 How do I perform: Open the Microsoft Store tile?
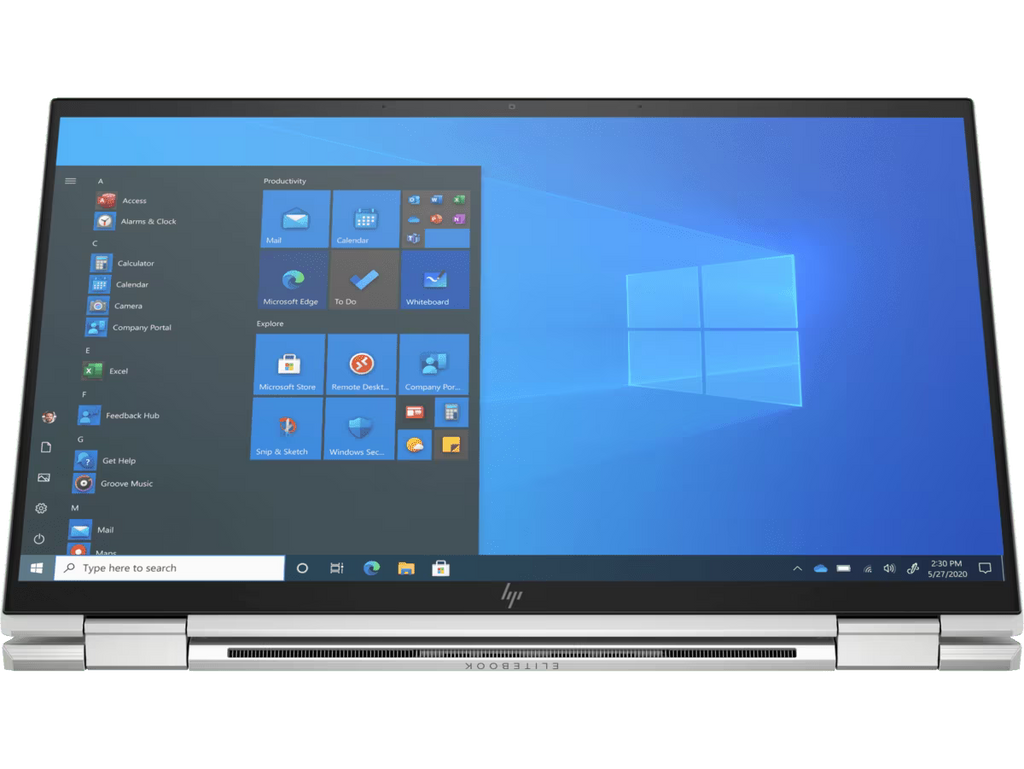[x=289, y=364]
